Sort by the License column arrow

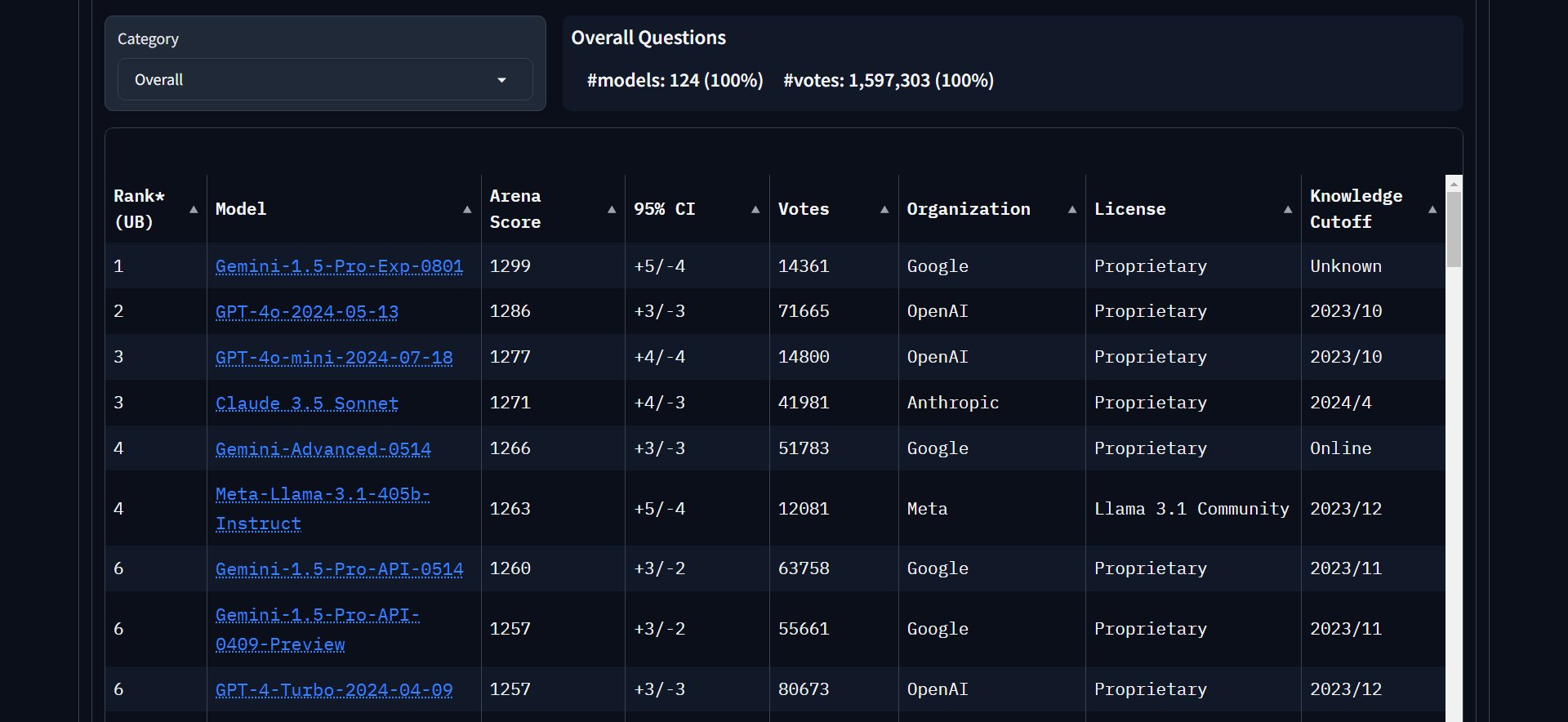[x=1288, y=209]
